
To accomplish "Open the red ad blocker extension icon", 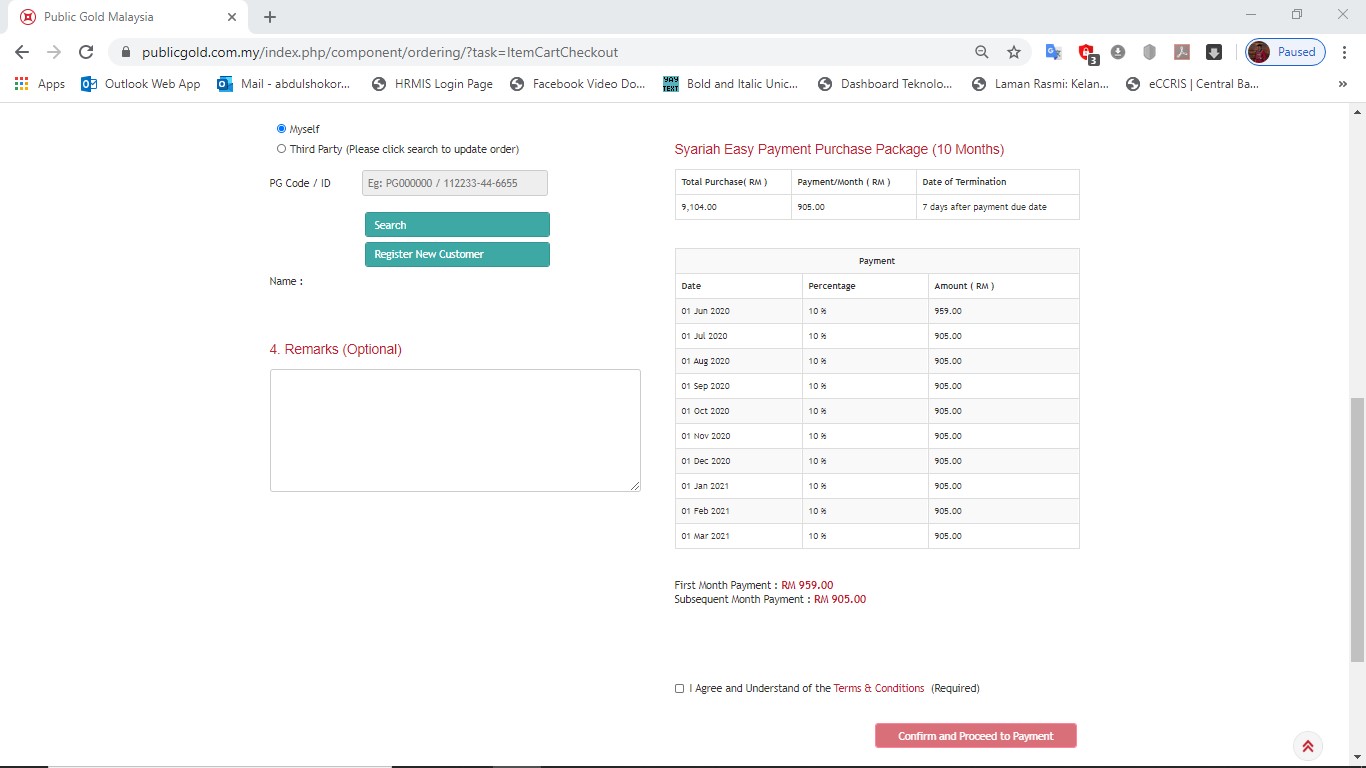I will [x=1087, y=52].
